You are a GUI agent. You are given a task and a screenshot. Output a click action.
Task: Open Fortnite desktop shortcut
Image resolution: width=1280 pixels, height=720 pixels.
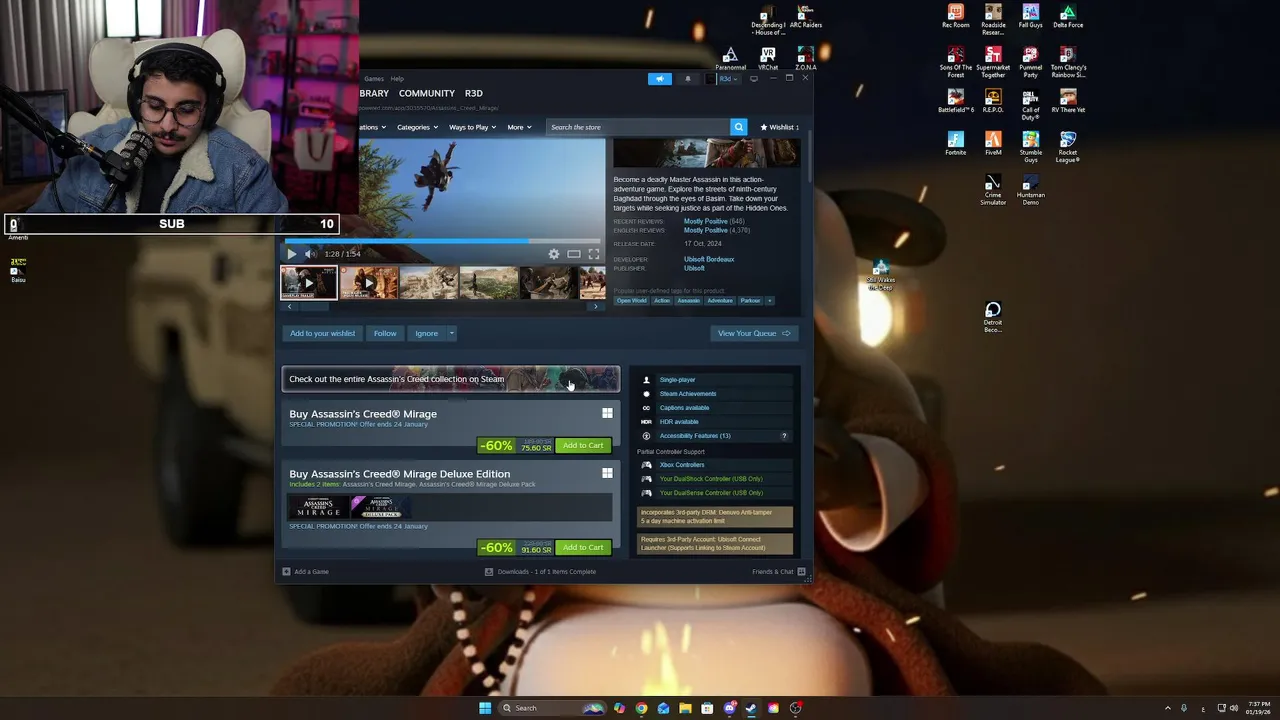956,143
